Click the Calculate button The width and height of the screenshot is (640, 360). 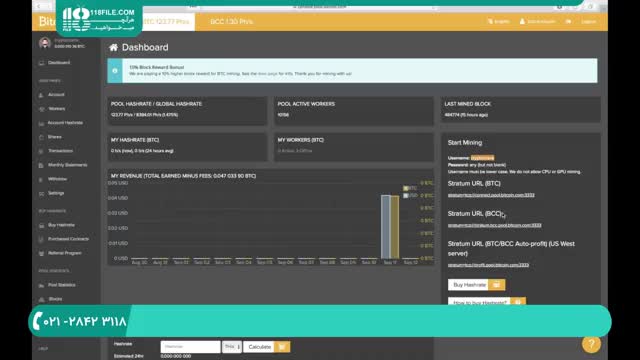coord(260,347)
